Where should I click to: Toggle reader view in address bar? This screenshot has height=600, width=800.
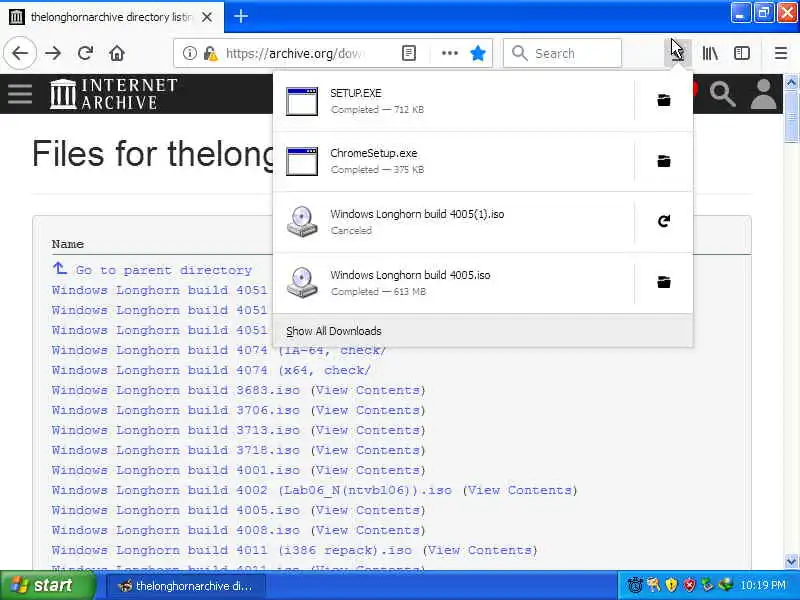click(x=409, y=53)
